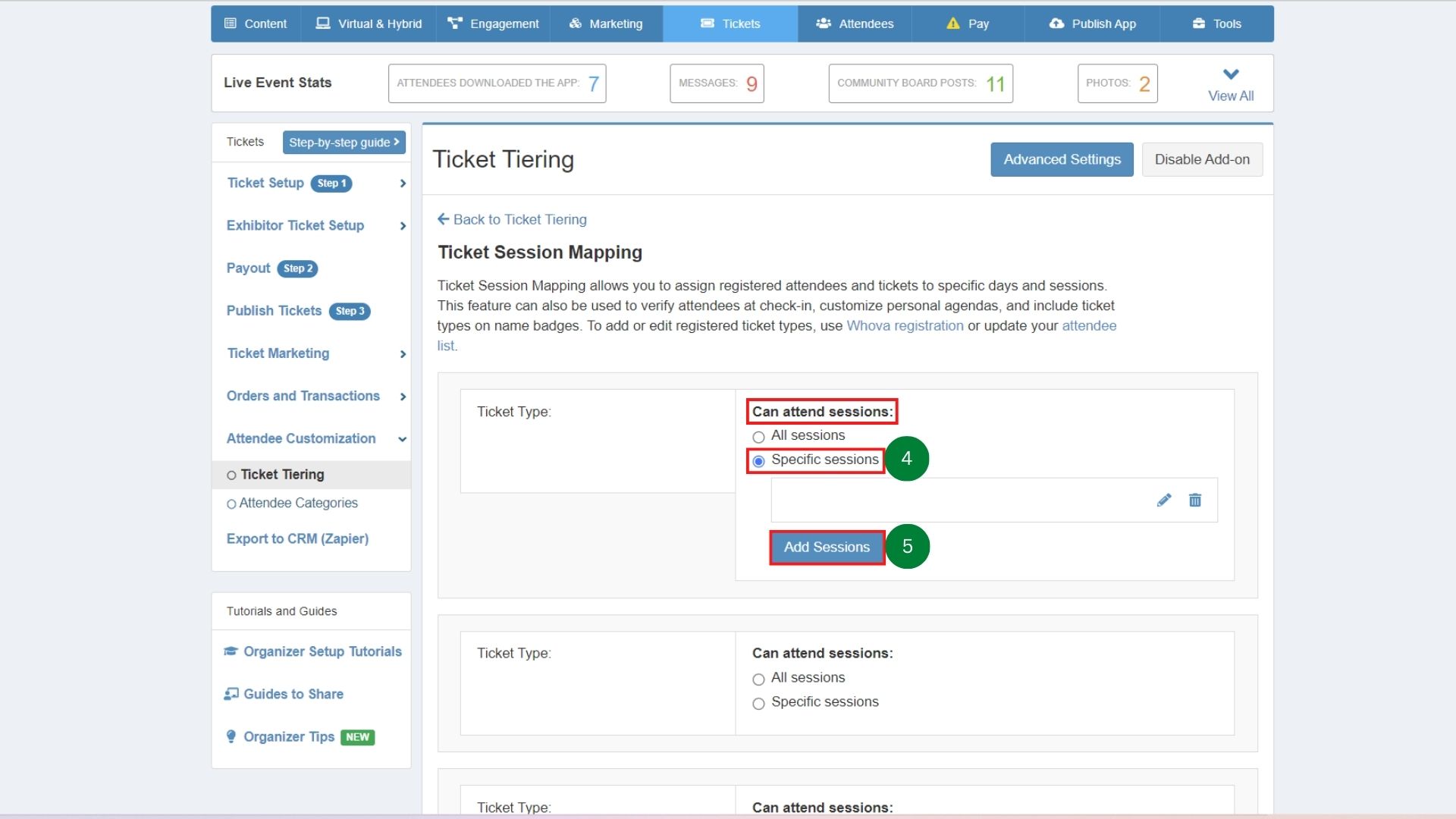Click the Photos stat box

[1117, 83]
